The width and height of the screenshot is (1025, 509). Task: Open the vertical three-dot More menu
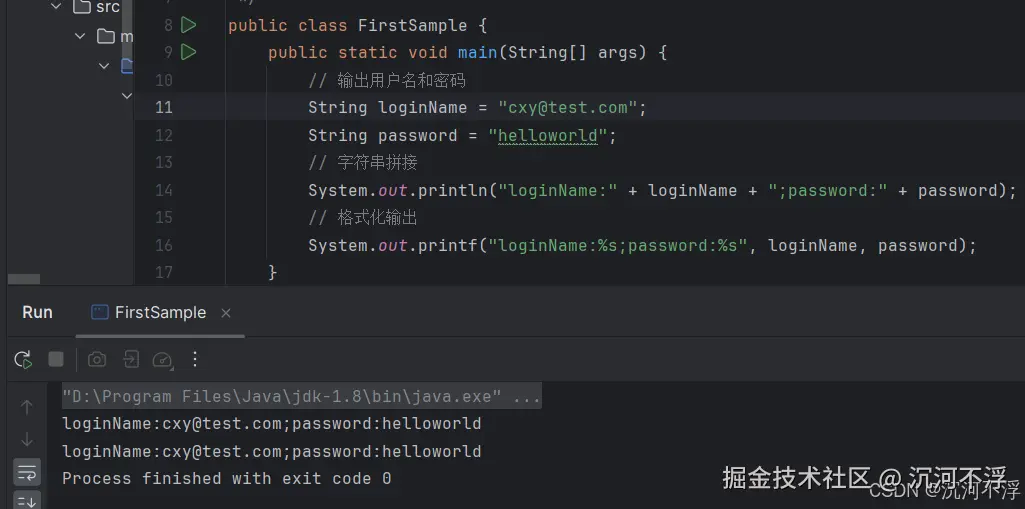pos(195,359)
